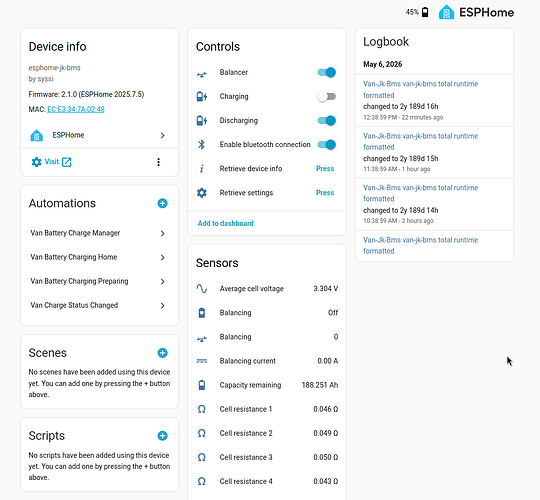
Task: Expand Van Battery Charge Manager automation
Action: coord(99,233)
